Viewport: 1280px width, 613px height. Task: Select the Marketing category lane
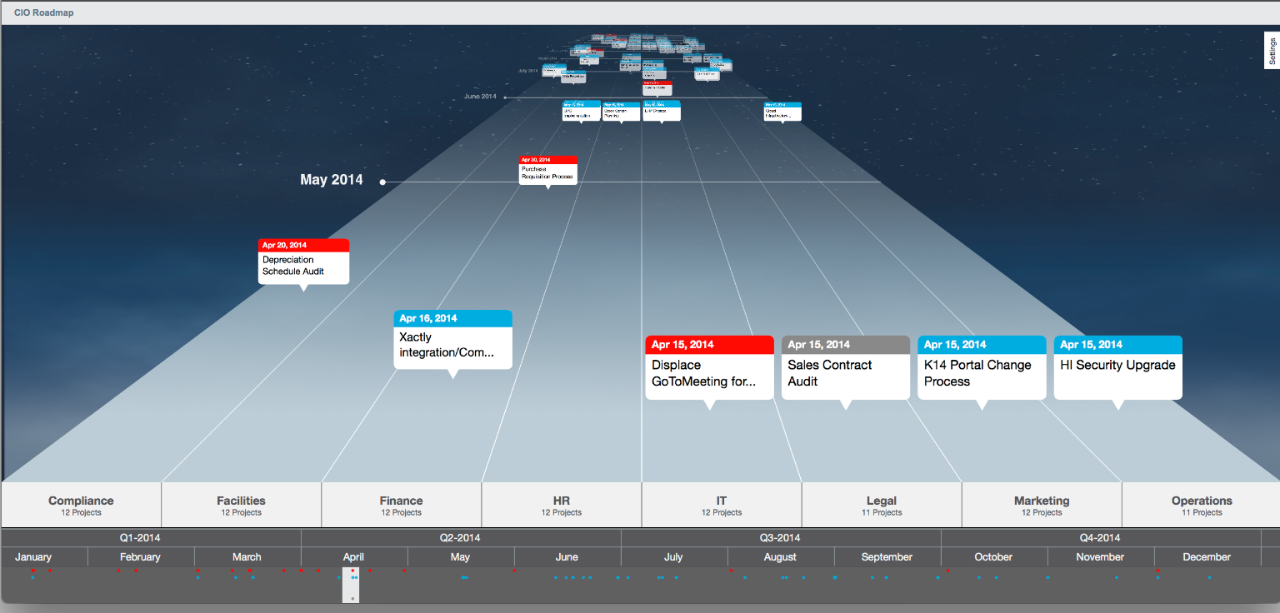point(1041,505)
